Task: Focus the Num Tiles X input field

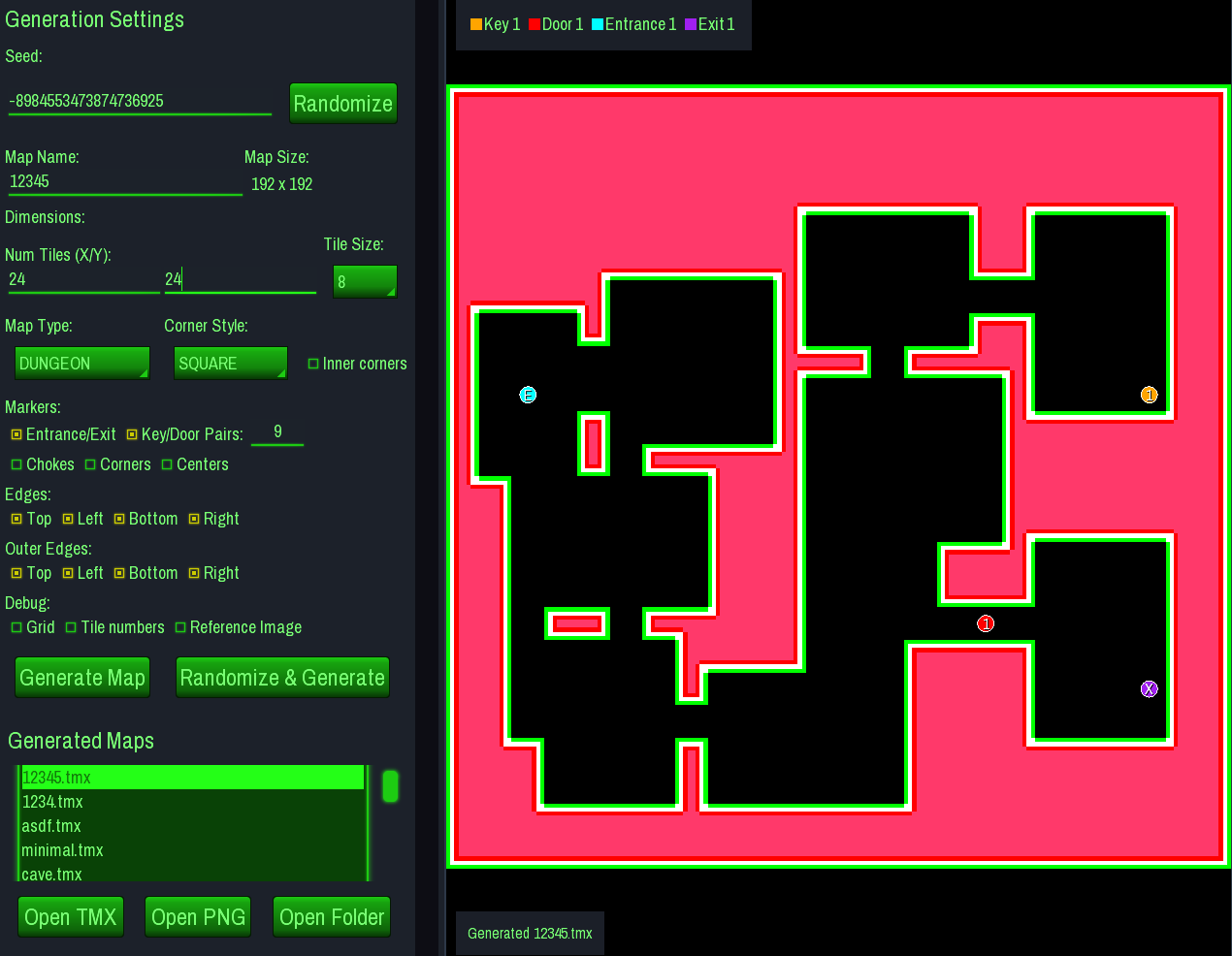Action: [83, 280]
